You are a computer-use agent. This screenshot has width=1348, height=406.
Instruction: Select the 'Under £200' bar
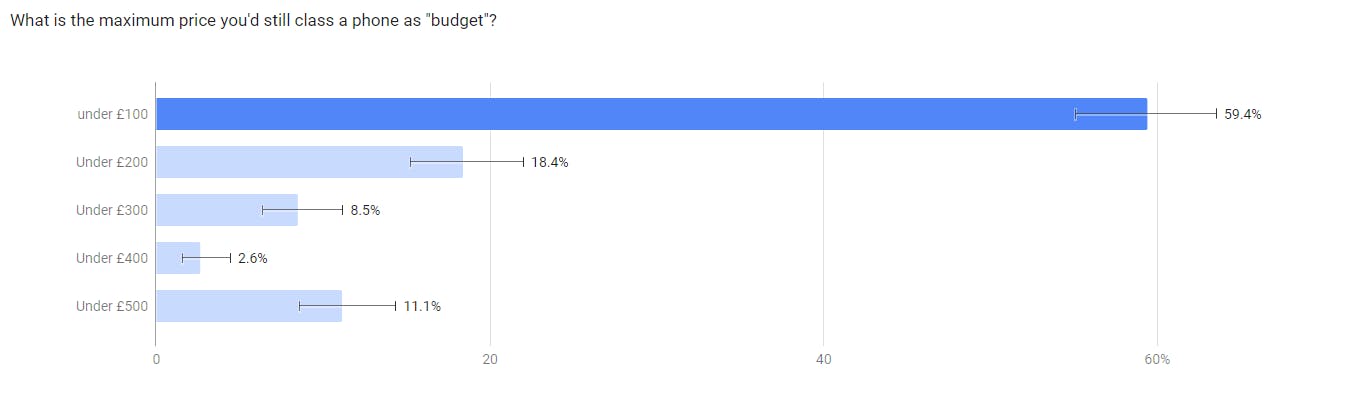pyautogui.click(x=309, y=162)
